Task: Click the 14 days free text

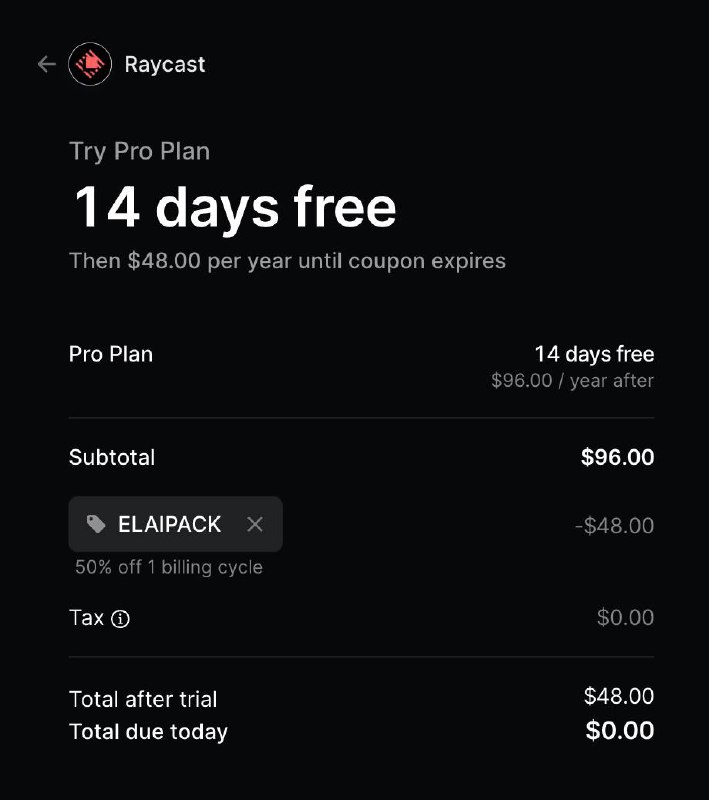Action: click(234, 207)
